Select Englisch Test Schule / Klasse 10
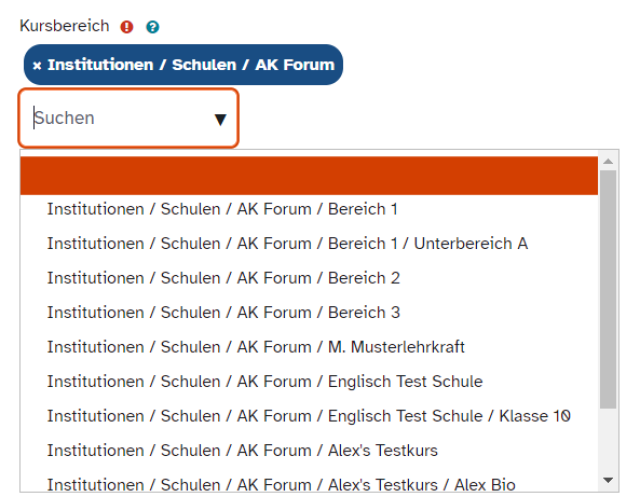 point(309,416)
